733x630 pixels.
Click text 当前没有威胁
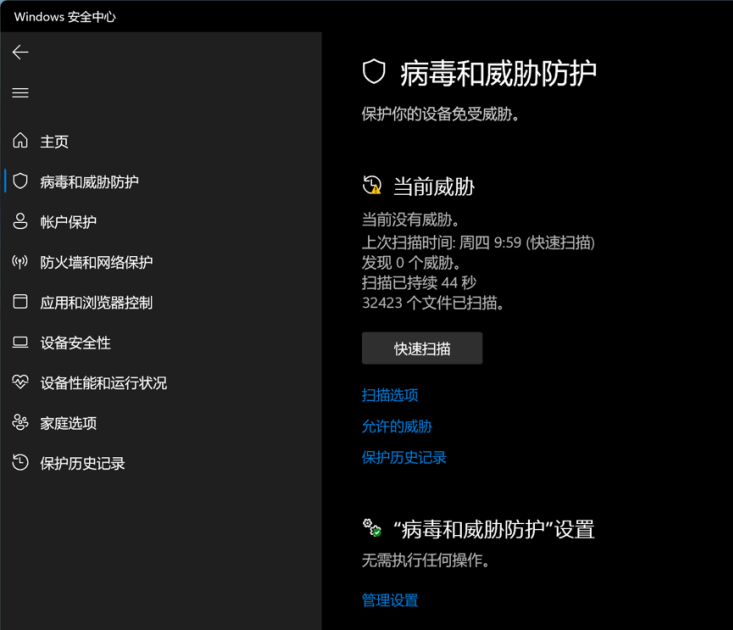410,220
